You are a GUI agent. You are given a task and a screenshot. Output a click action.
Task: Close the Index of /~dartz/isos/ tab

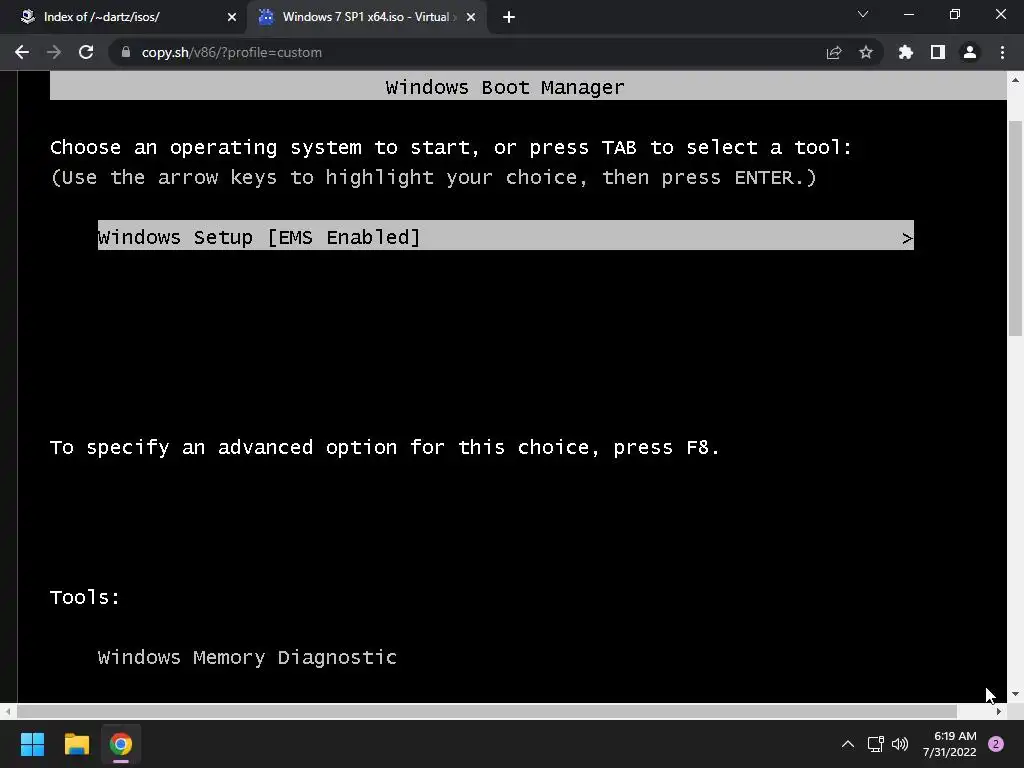[x=232, y=17]
